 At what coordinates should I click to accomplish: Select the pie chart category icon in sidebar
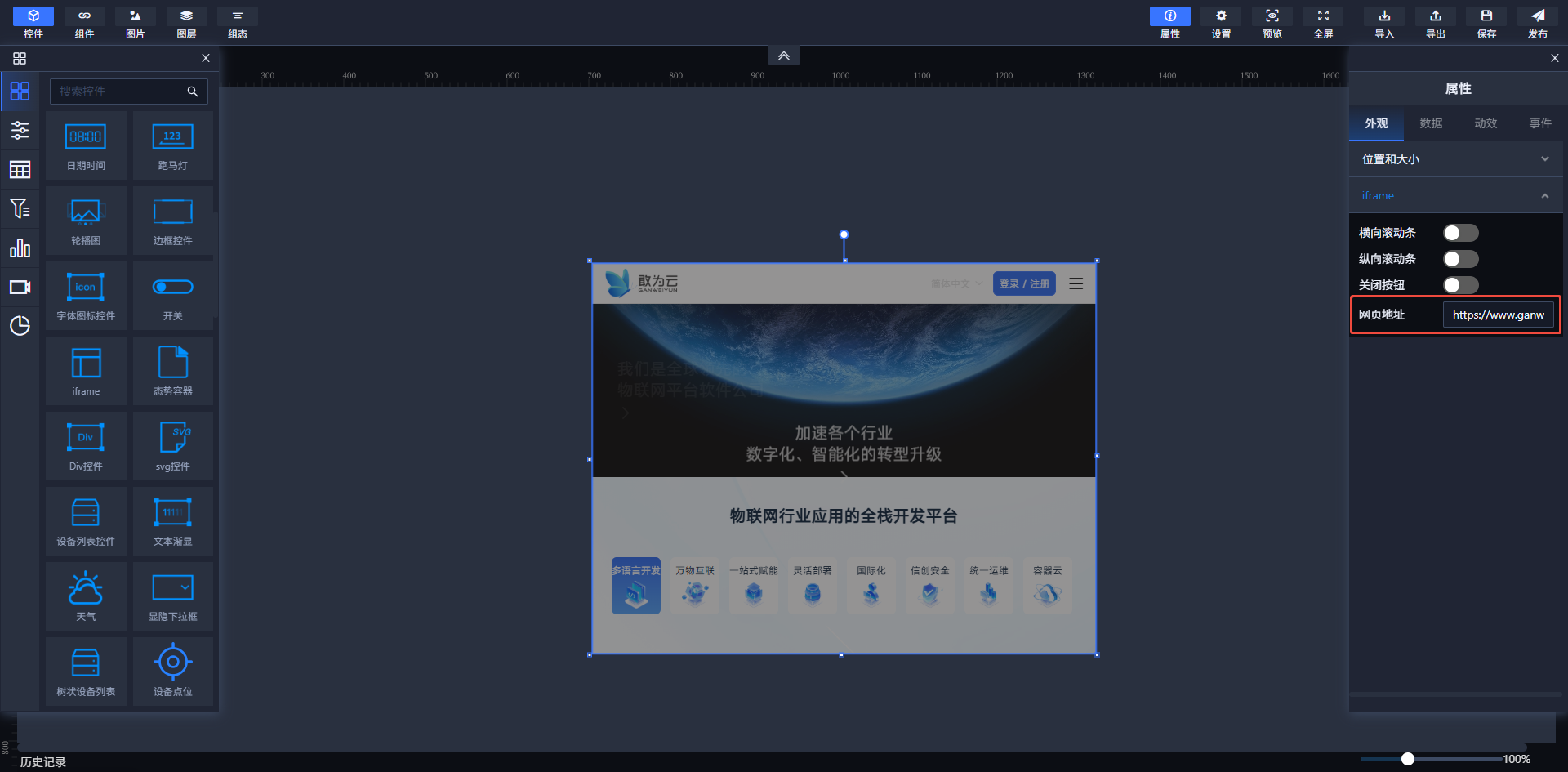[x=20, y=326]
